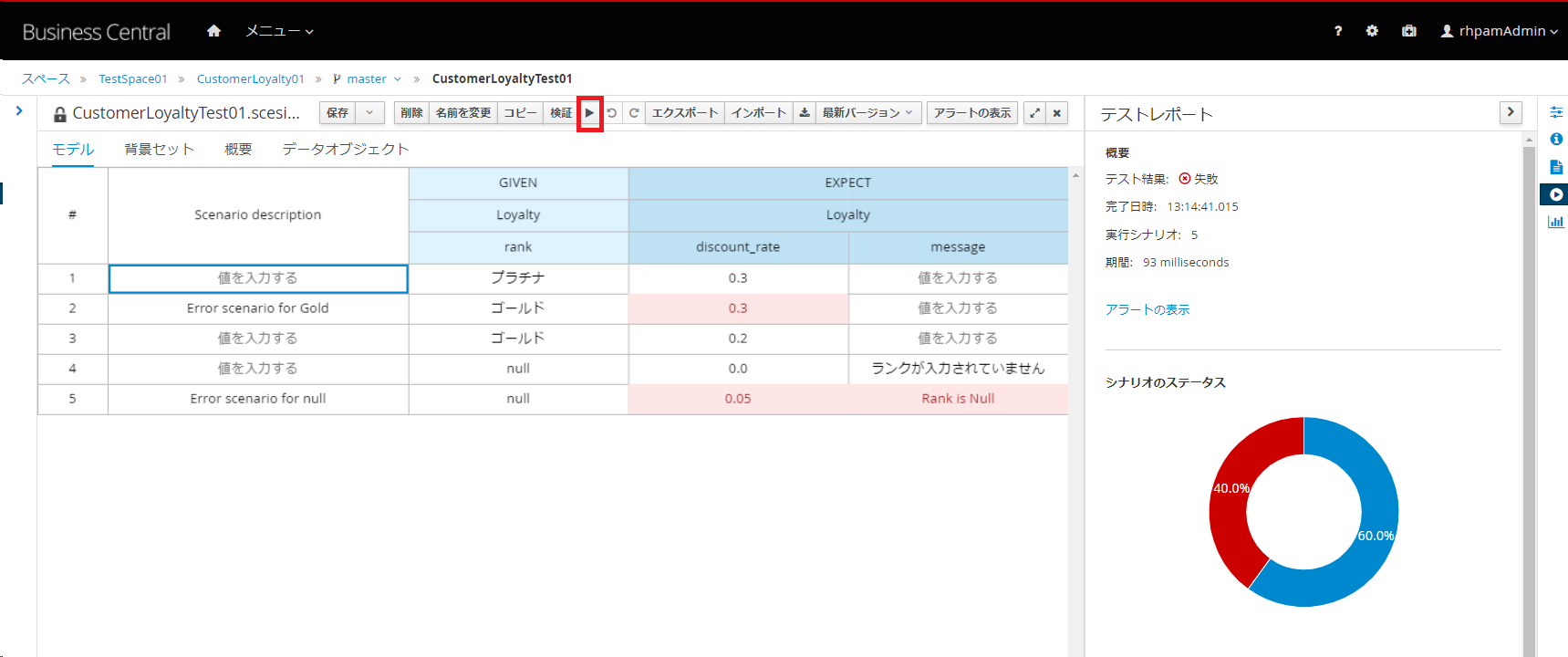Open the settings sliders dock icon
This screenshot has height=657, width=1568.
pos(1556,111)
